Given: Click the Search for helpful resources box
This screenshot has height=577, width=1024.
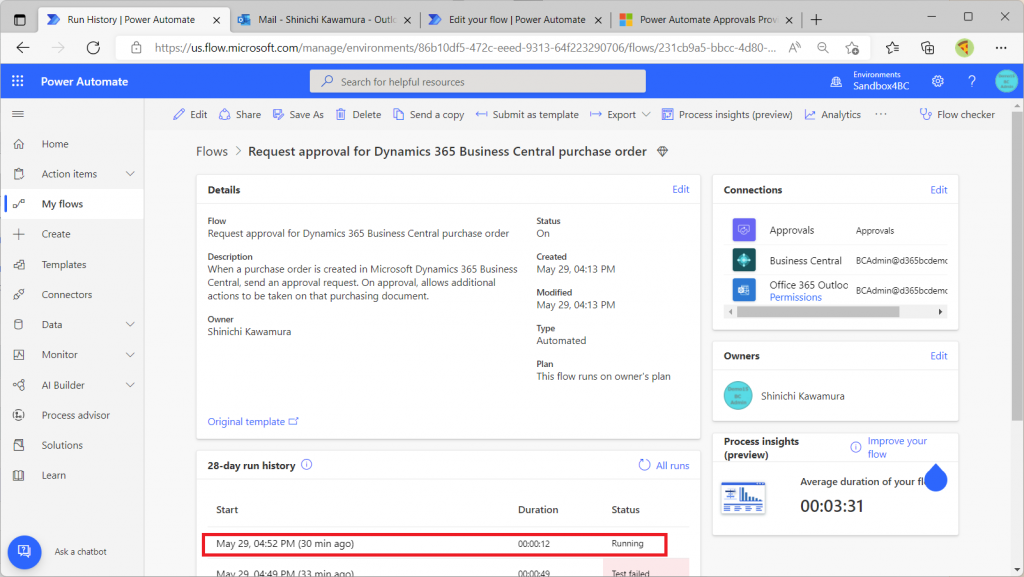Looking at the screenshot, I should pyautogui.click(x=477, y=82).
